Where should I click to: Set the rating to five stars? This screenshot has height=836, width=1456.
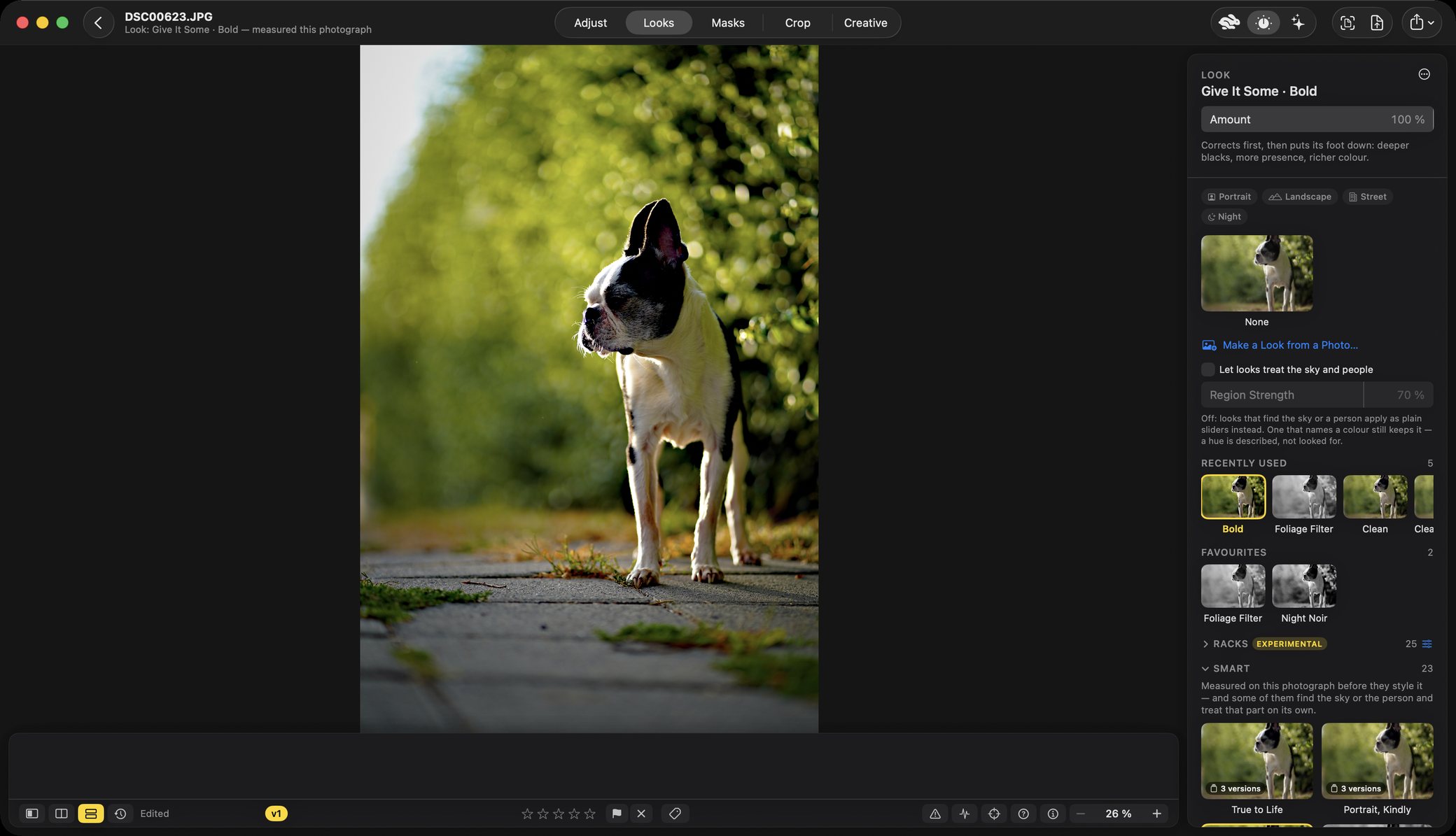point(590,814)
